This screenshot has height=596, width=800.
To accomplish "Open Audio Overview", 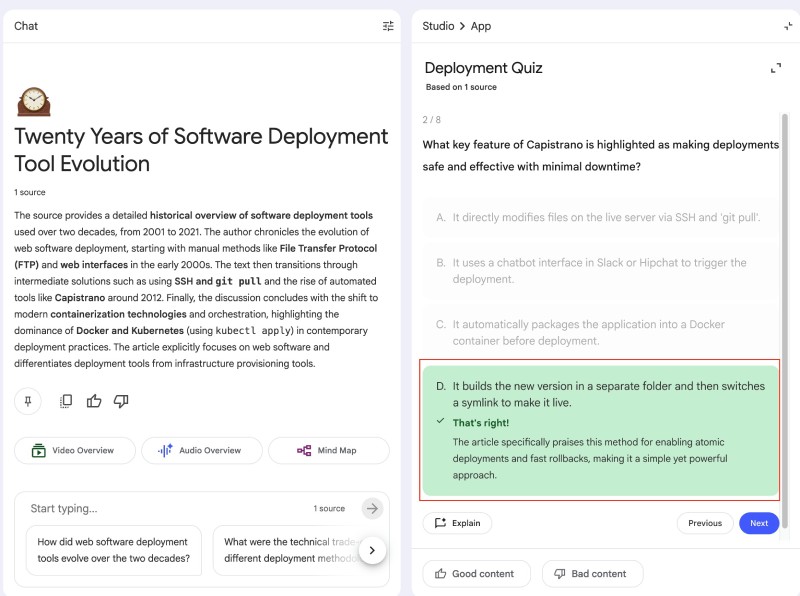I will (201, 451).
